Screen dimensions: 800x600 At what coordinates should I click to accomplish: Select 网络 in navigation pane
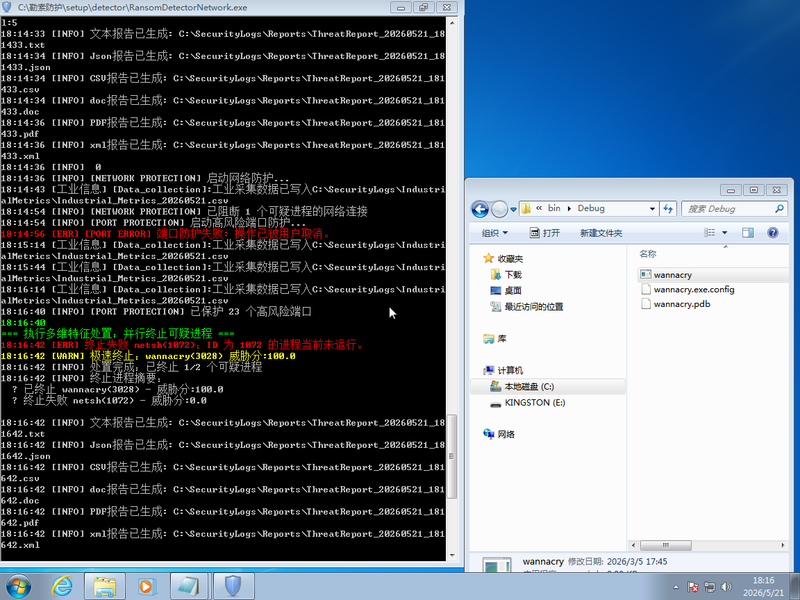[499, 434]
